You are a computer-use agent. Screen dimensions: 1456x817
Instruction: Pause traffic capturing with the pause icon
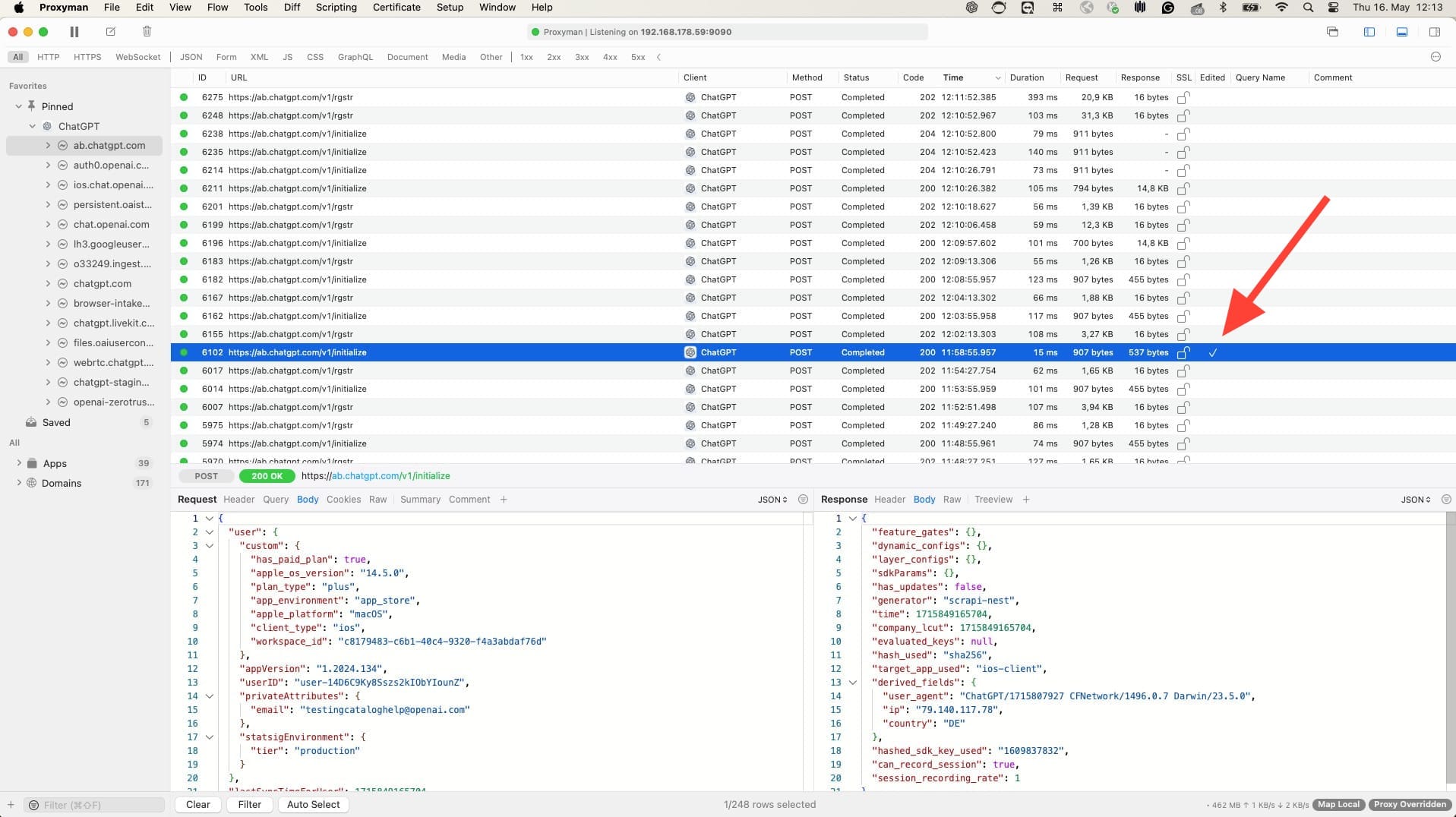pos(74,32)
